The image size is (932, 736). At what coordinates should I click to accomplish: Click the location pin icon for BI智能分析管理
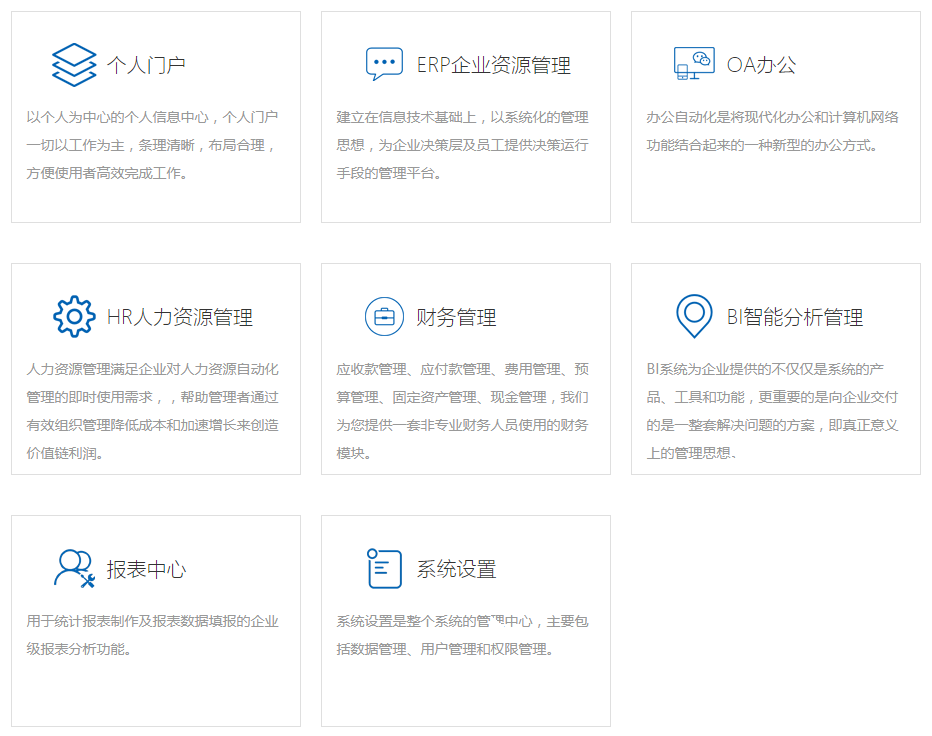694,316
